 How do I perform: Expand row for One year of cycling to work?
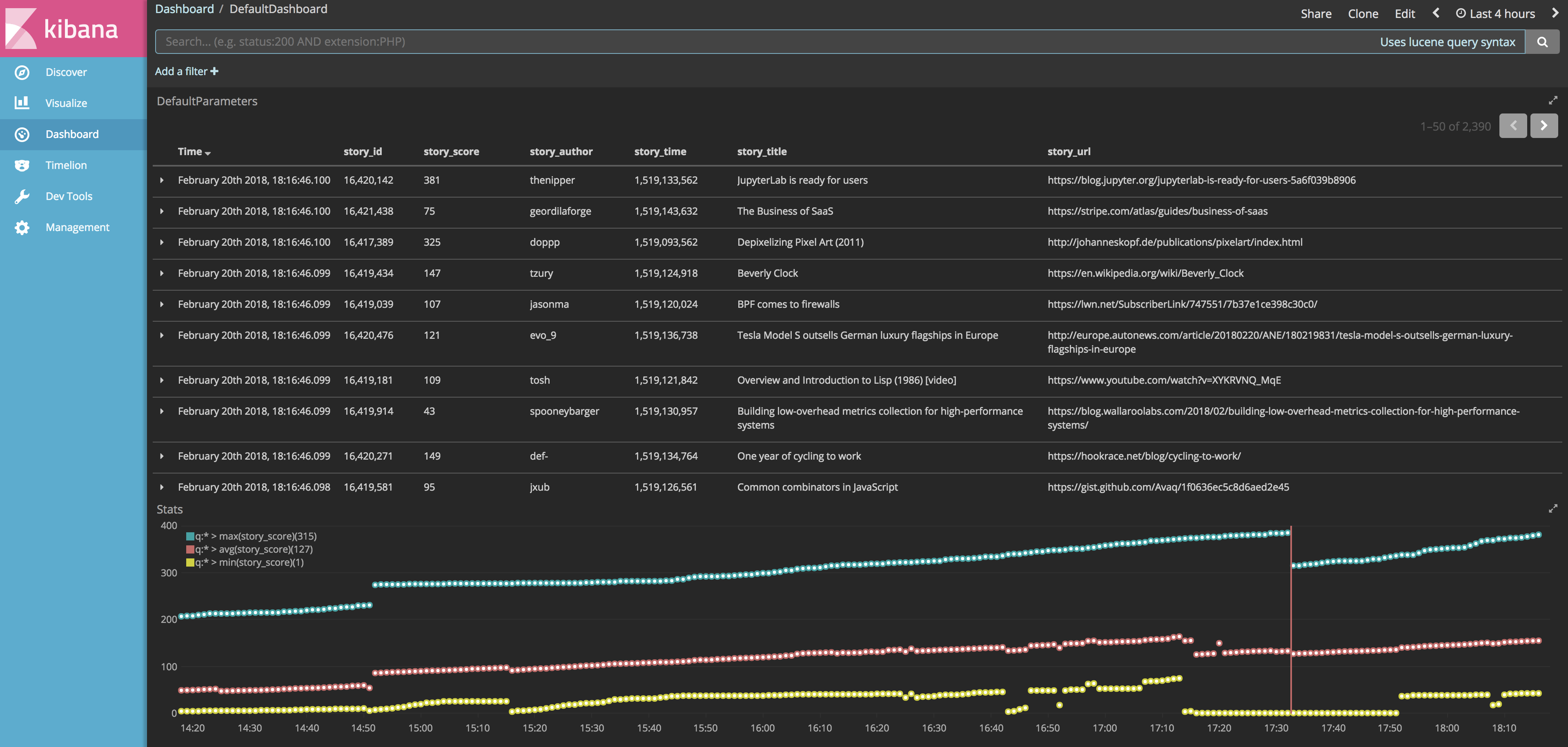[161, 457]
